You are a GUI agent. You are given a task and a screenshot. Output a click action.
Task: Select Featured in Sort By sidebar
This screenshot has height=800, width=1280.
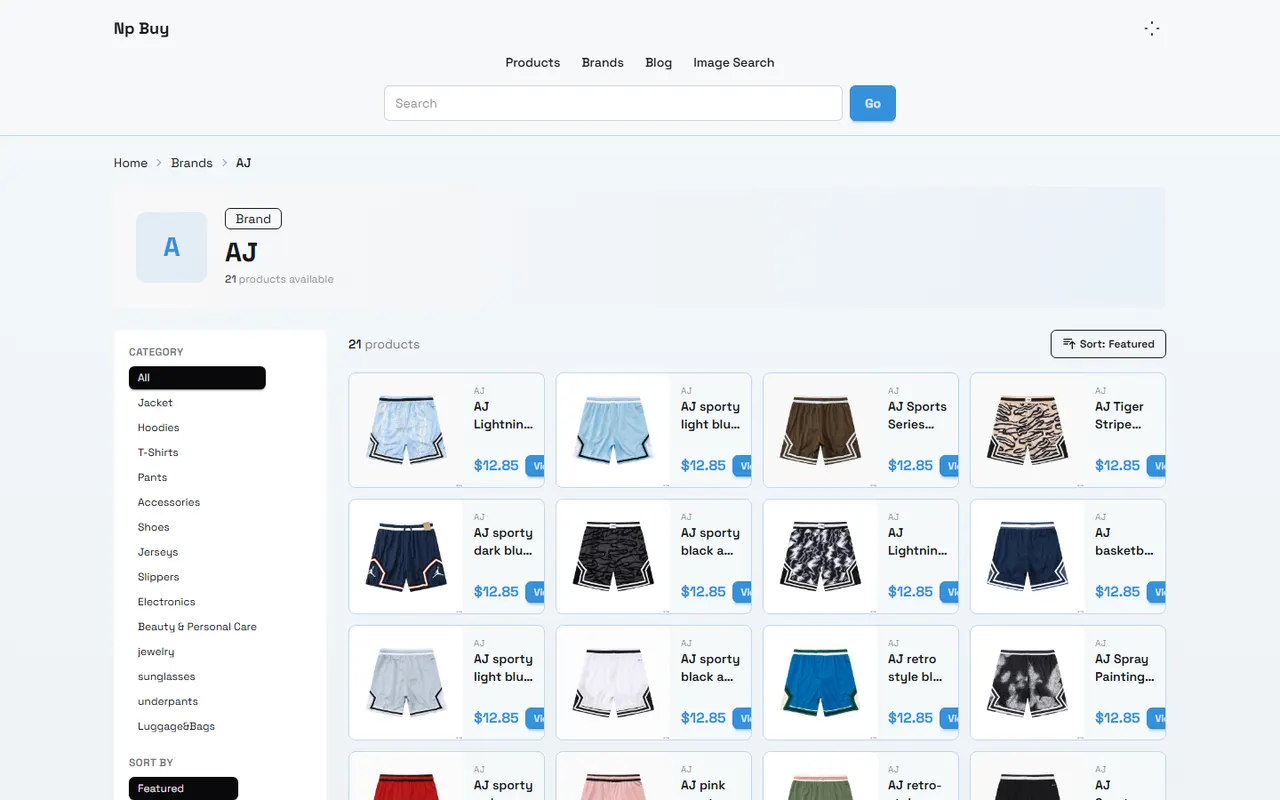click(183, 789)
